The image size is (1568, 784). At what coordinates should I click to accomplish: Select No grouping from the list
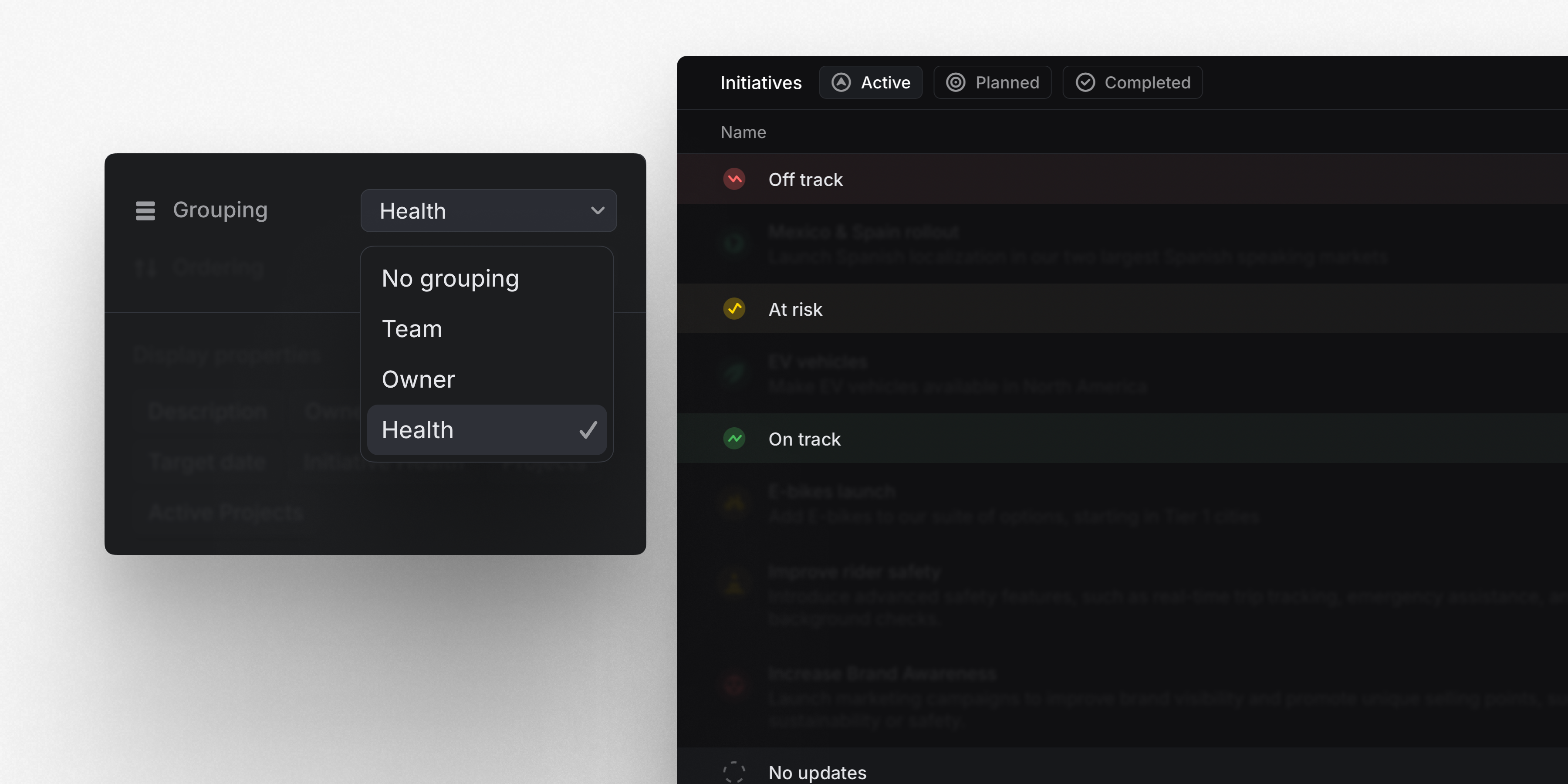pos(450,279)
